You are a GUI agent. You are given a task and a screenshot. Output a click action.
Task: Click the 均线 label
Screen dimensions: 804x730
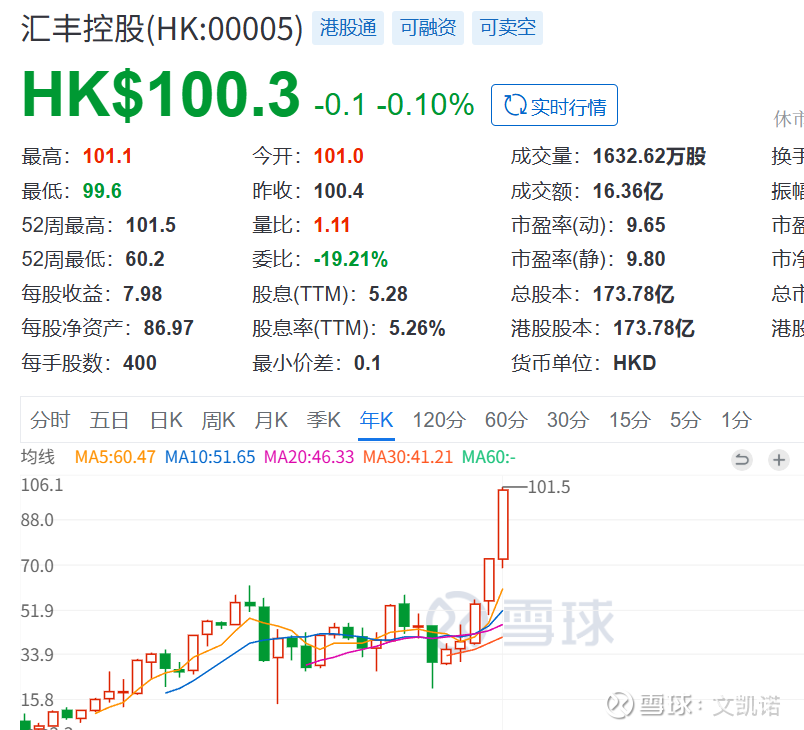coord(37,457)
